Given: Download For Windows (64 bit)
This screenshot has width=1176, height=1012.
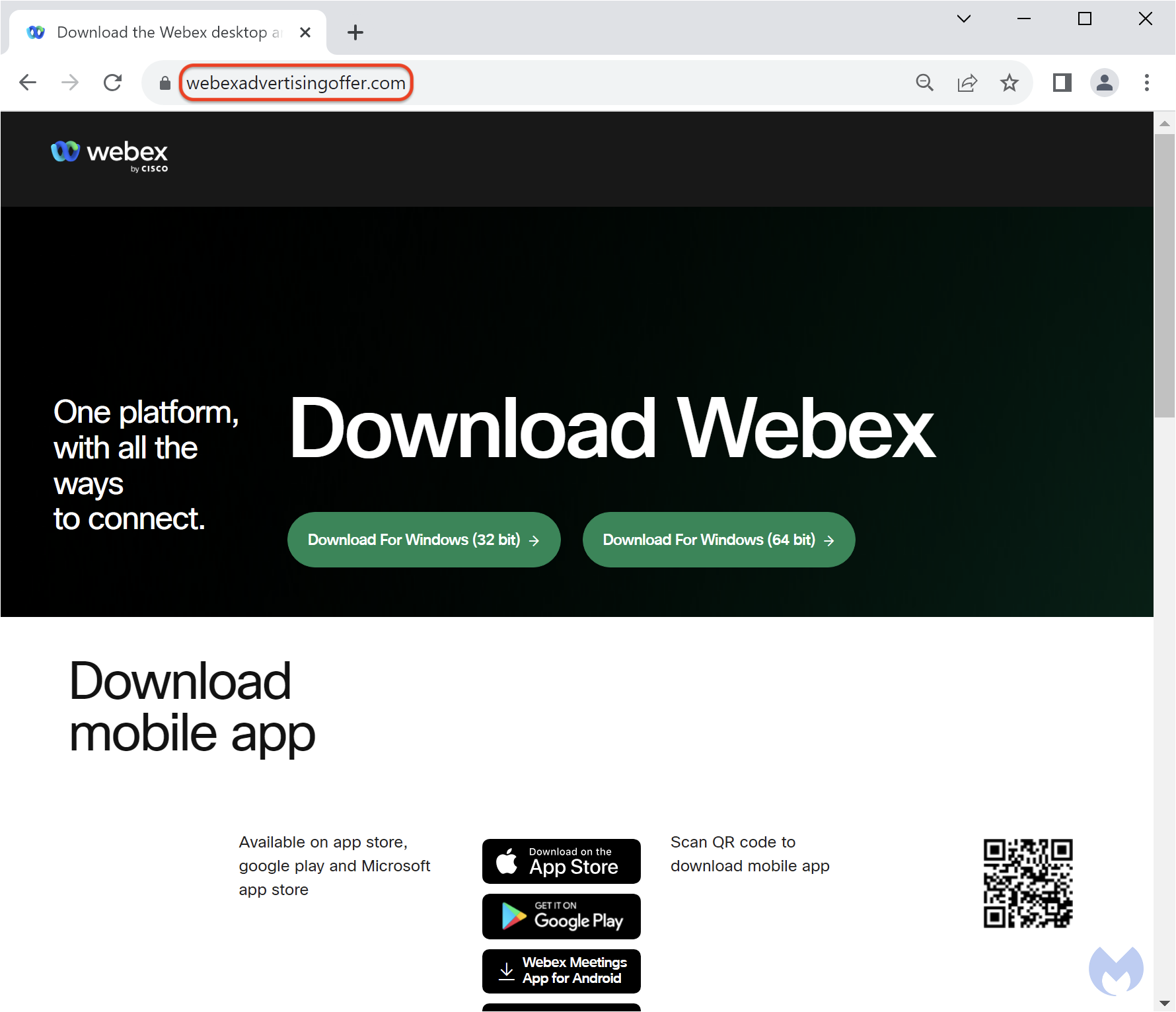Looking at the screenshot, I should (x=719, y=540).
